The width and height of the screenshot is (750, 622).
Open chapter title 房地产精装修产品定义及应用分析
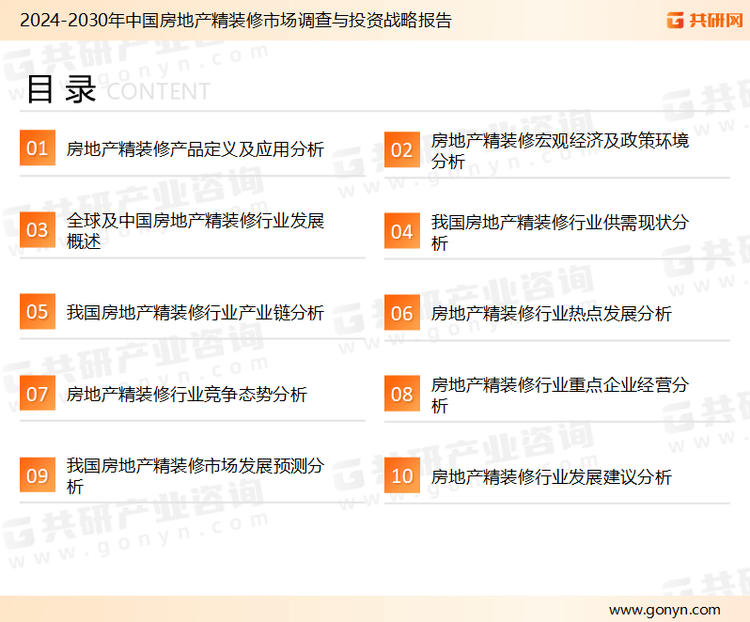pyautogui.click(x=195, y=149)
